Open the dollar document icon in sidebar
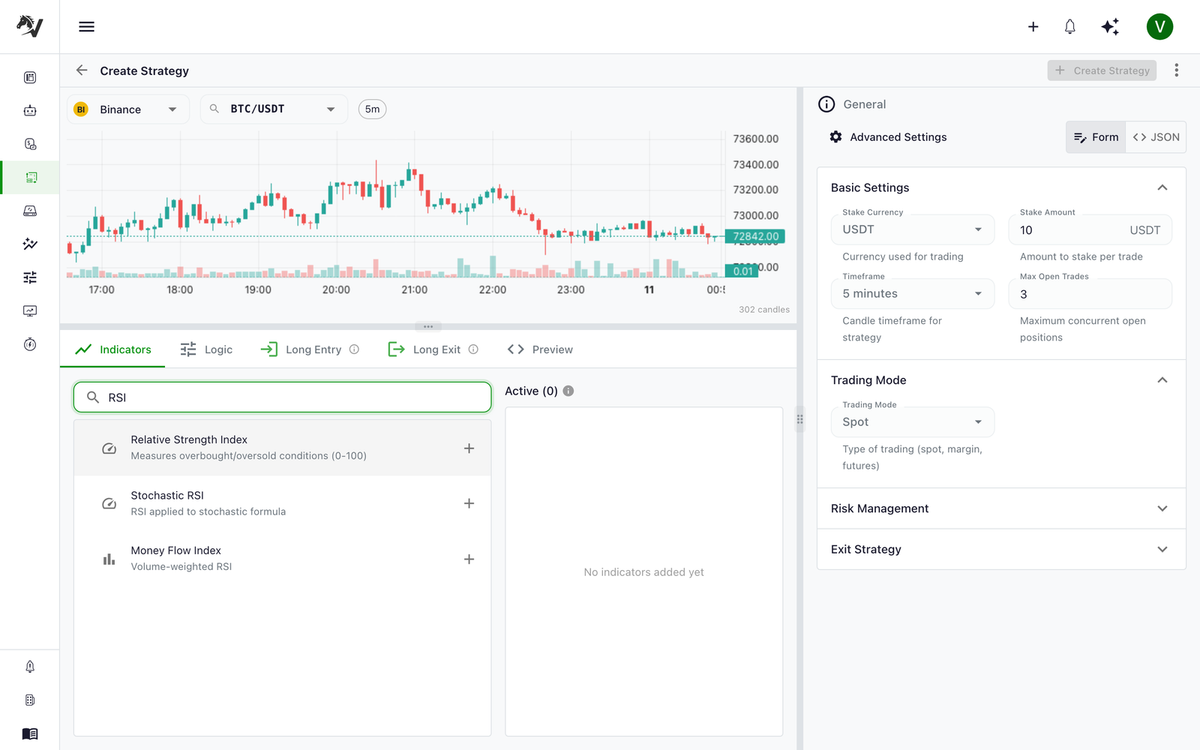The image size is (1200, 750). coord(30,144)
